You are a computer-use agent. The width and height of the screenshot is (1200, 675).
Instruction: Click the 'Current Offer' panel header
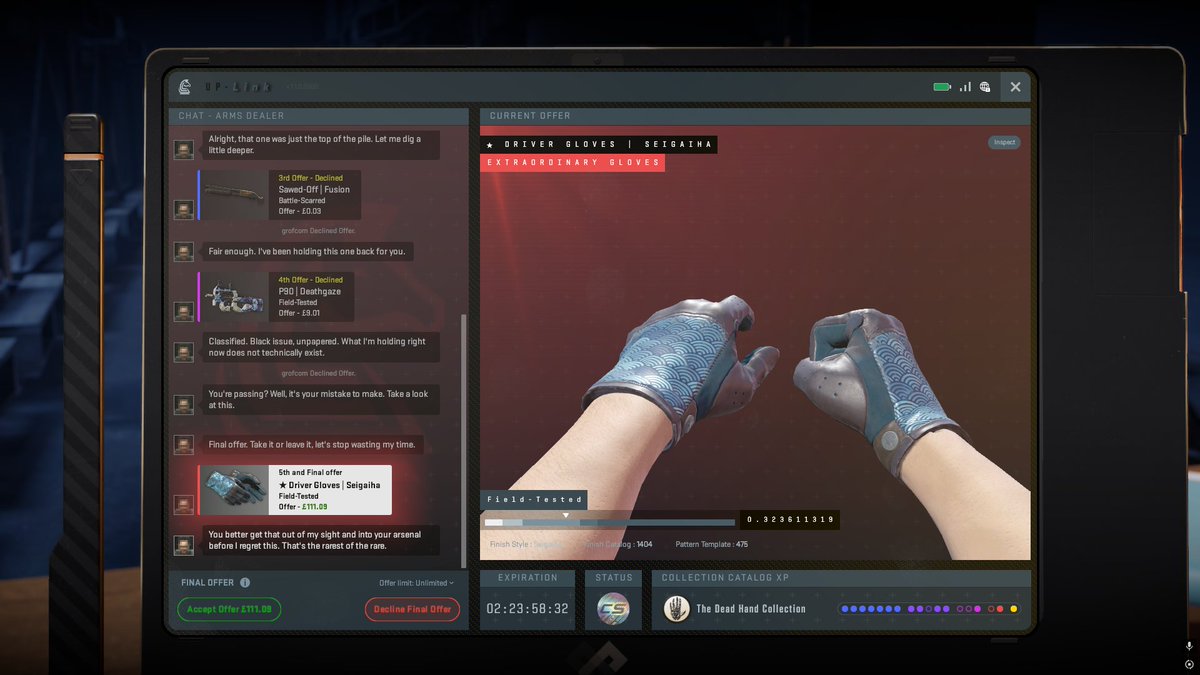coord(755,116)
